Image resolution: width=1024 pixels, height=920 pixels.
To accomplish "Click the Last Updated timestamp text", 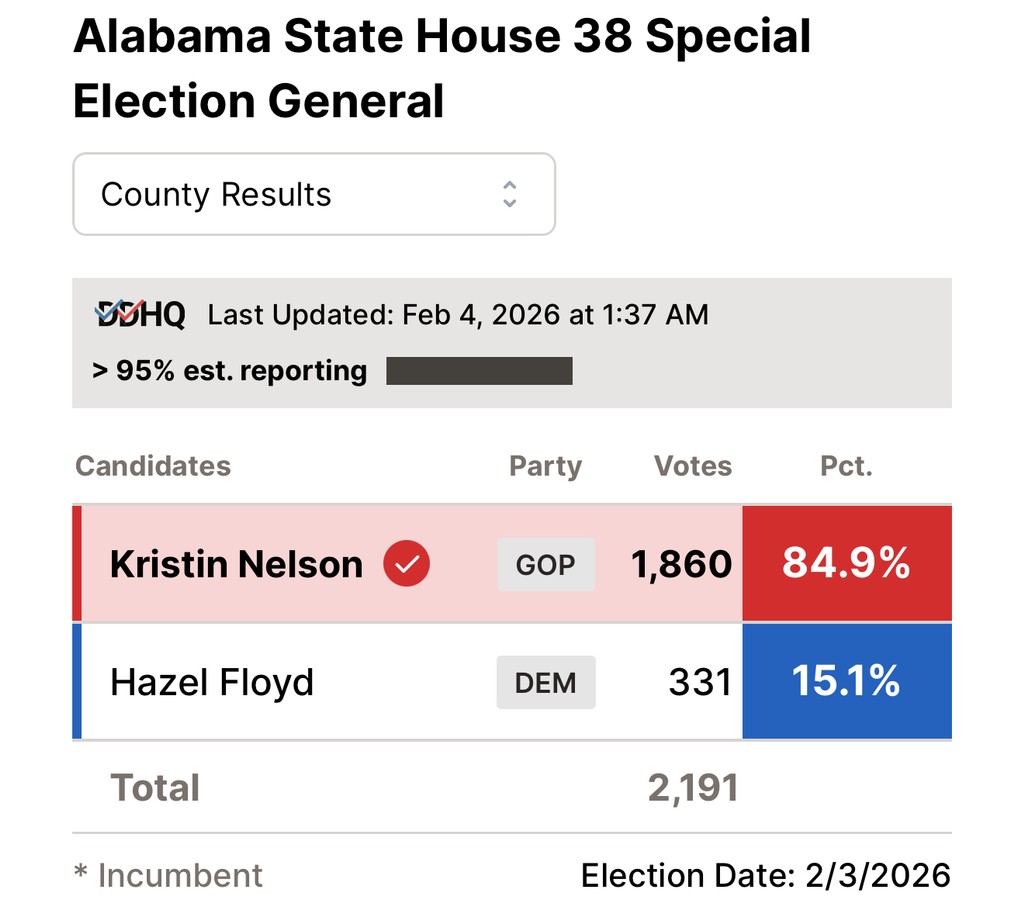I will [x=458, y=315].
